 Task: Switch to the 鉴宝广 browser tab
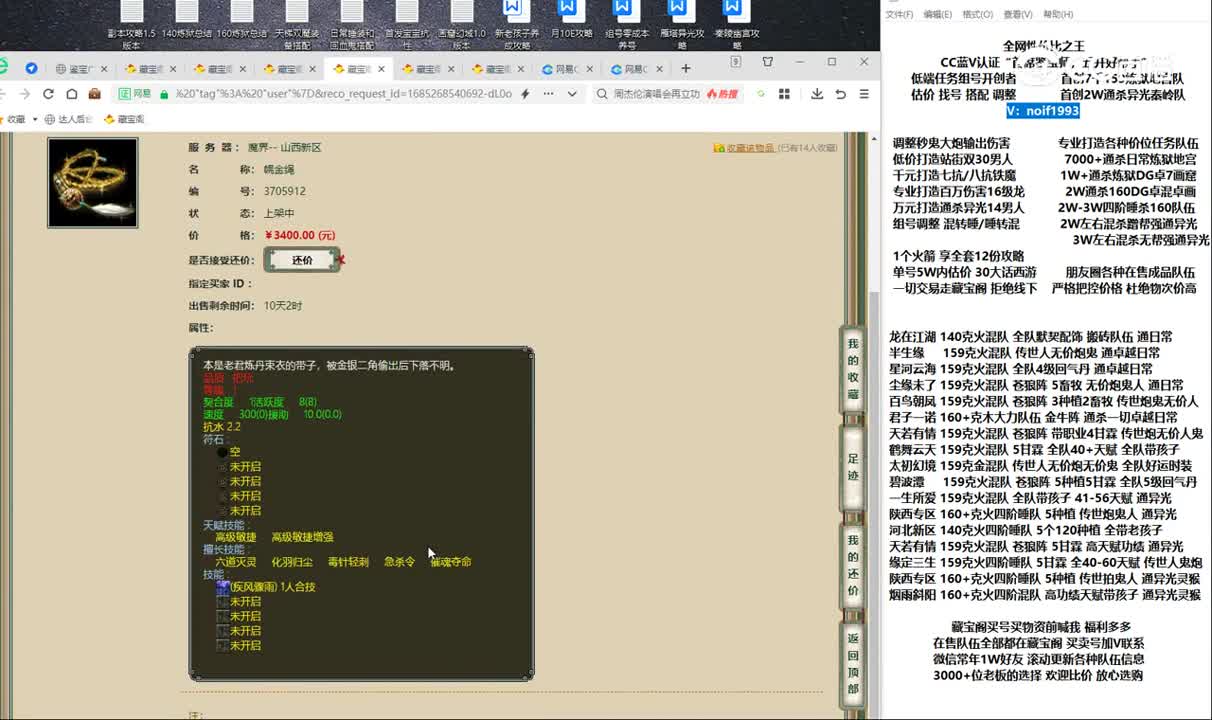[83, 69]
